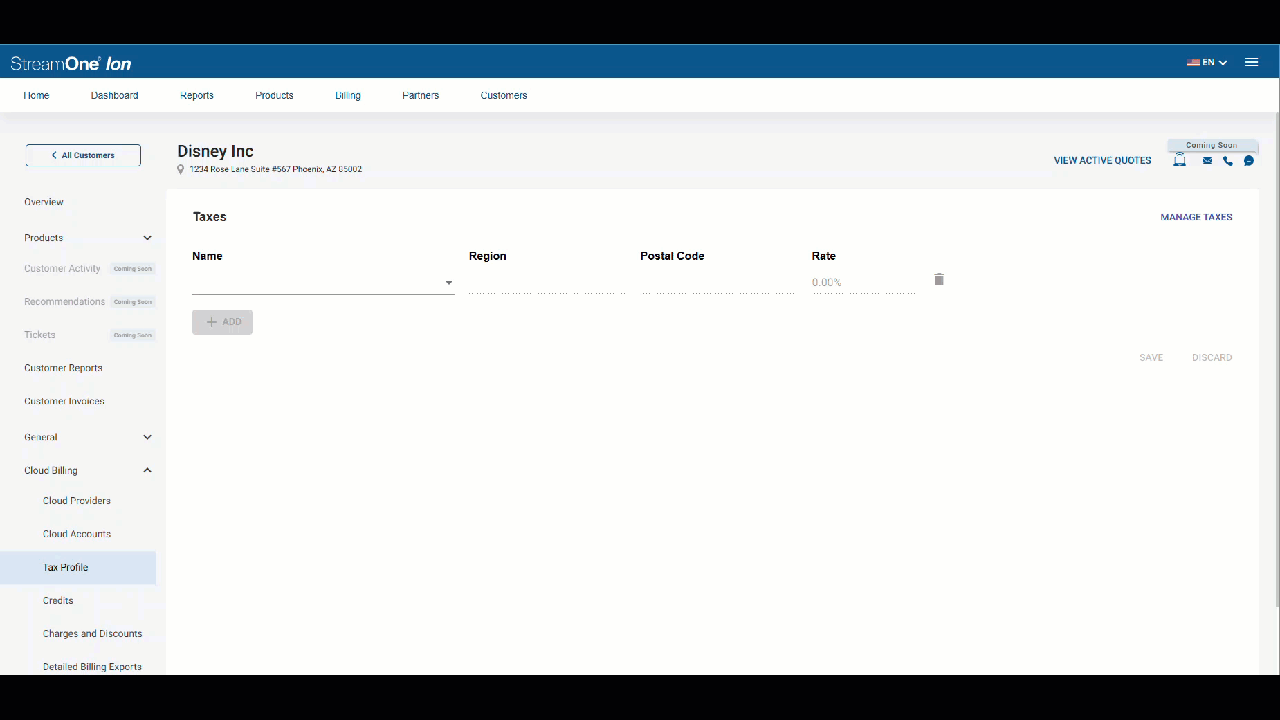1280x720 pixels.
Task: Click the Region input field
Action: point(548,283)
